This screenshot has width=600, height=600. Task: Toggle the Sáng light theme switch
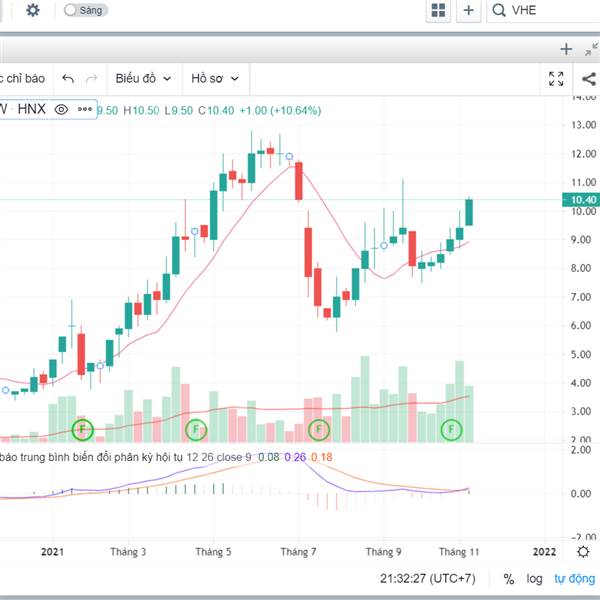click(85, 10)
